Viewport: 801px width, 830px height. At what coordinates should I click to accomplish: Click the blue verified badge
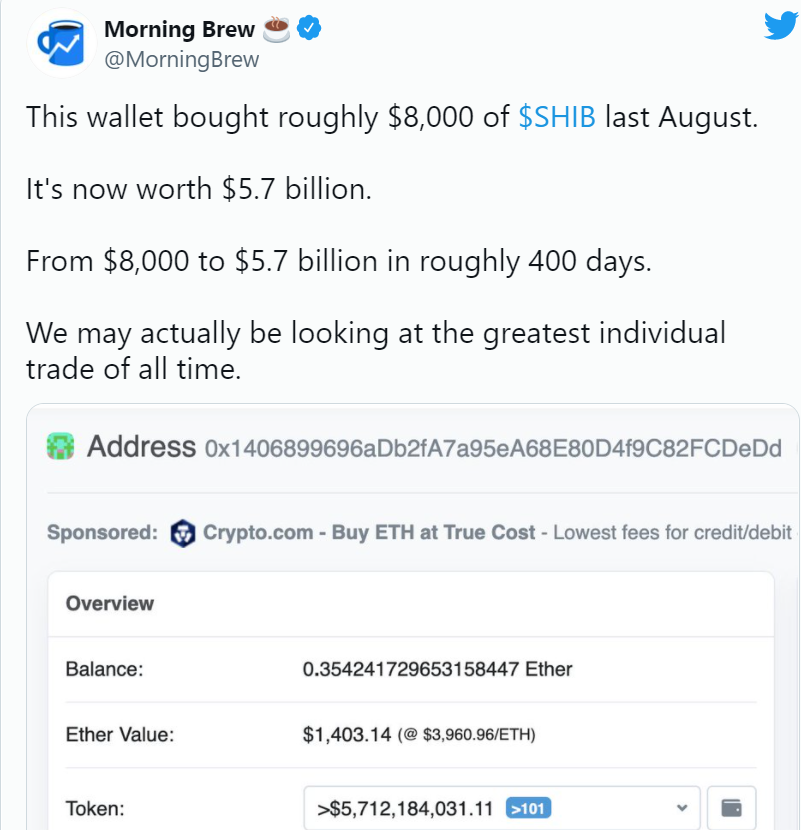point(309,28)
